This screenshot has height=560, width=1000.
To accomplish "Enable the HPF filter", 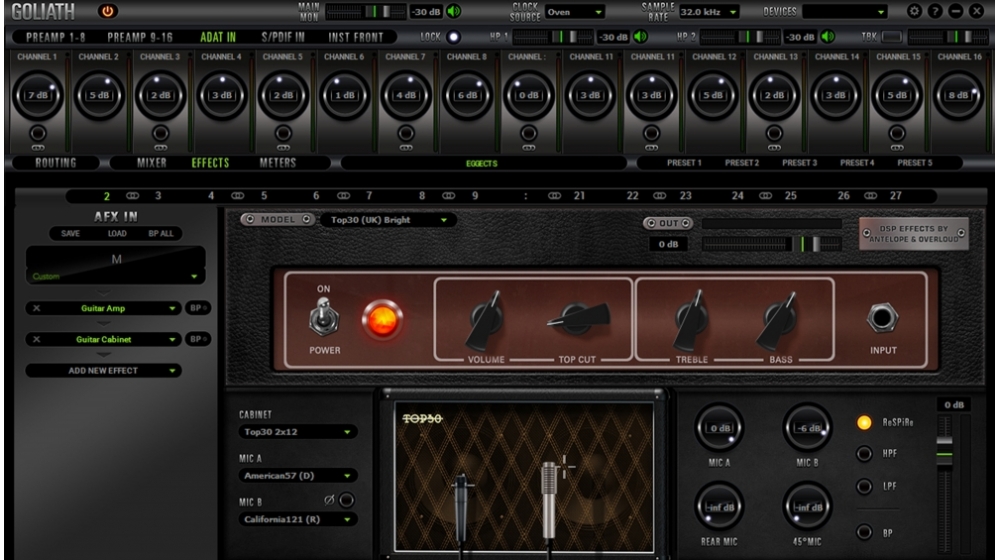I will 864,453.
